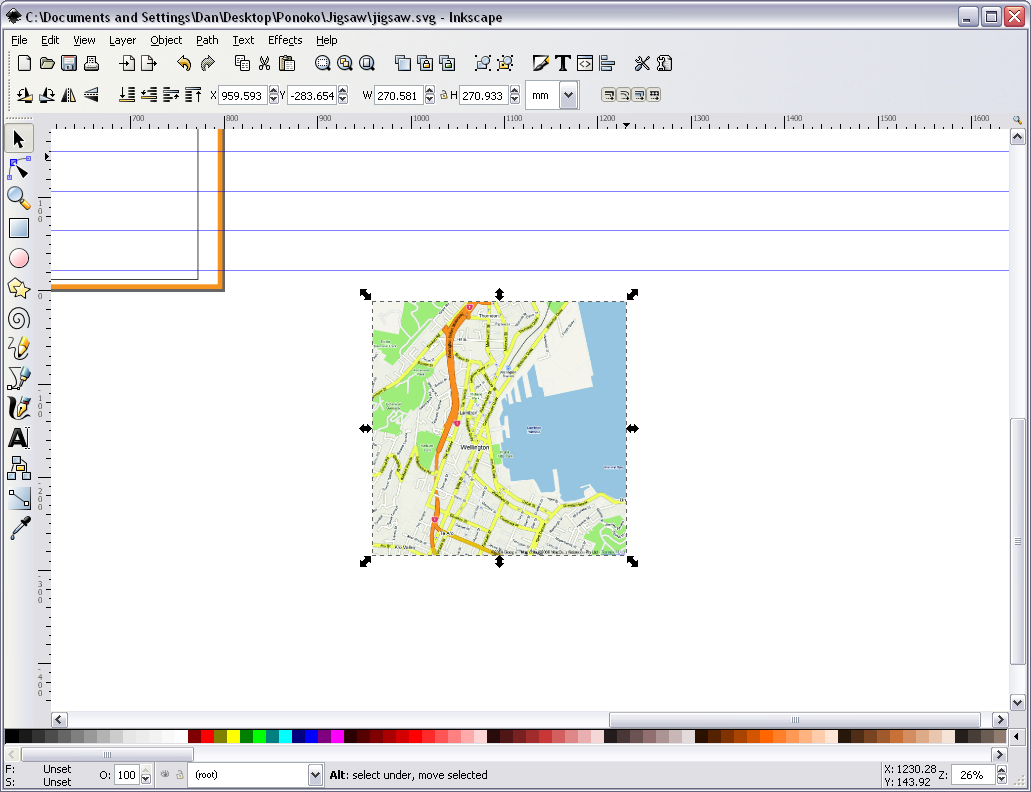Select the Text tool
Screen dimensions: 1031x792
tap(18, 438)
